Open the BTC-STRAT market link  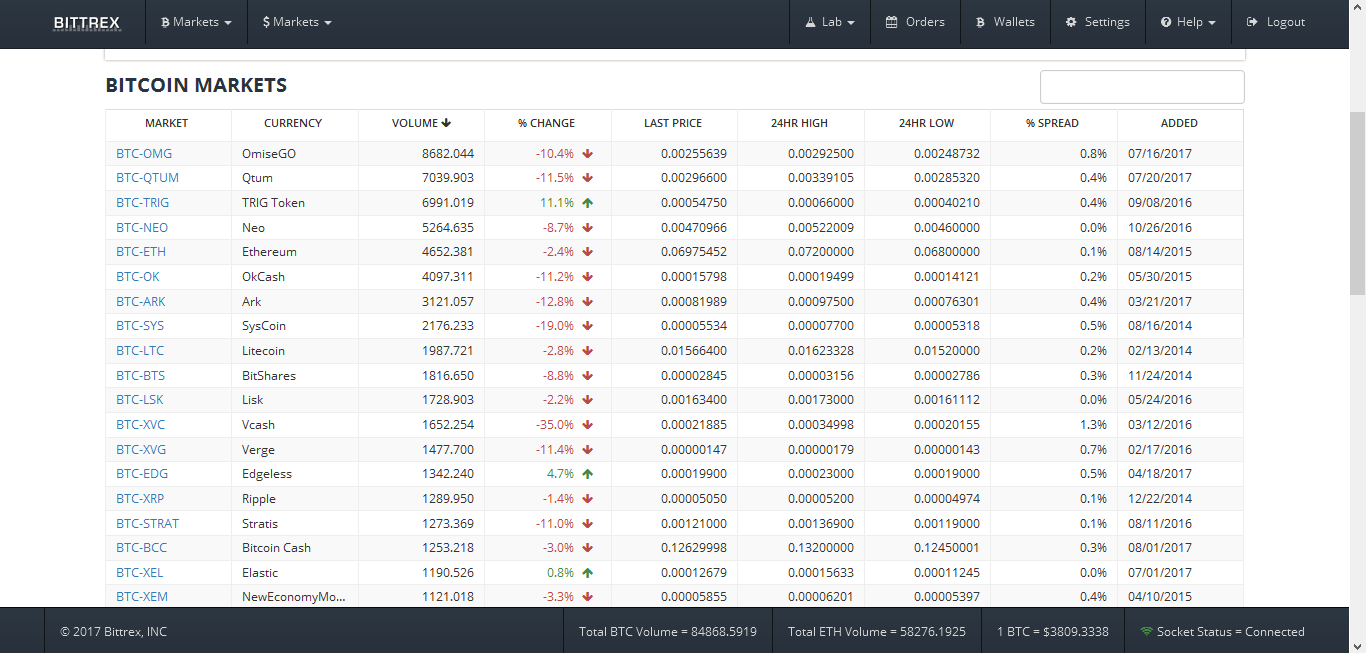pos(148,523)
